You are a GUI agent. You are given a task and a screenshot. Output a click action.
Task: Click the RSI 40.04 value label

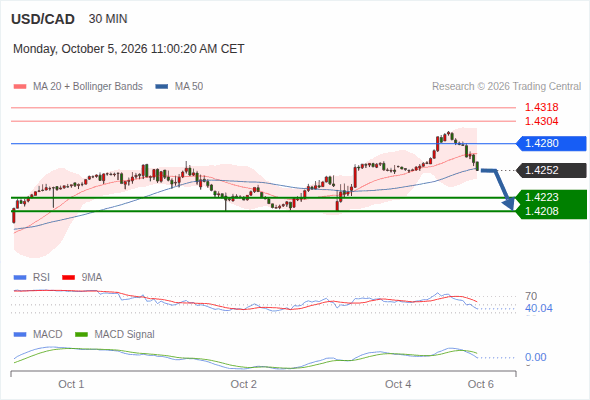[539, 309]
